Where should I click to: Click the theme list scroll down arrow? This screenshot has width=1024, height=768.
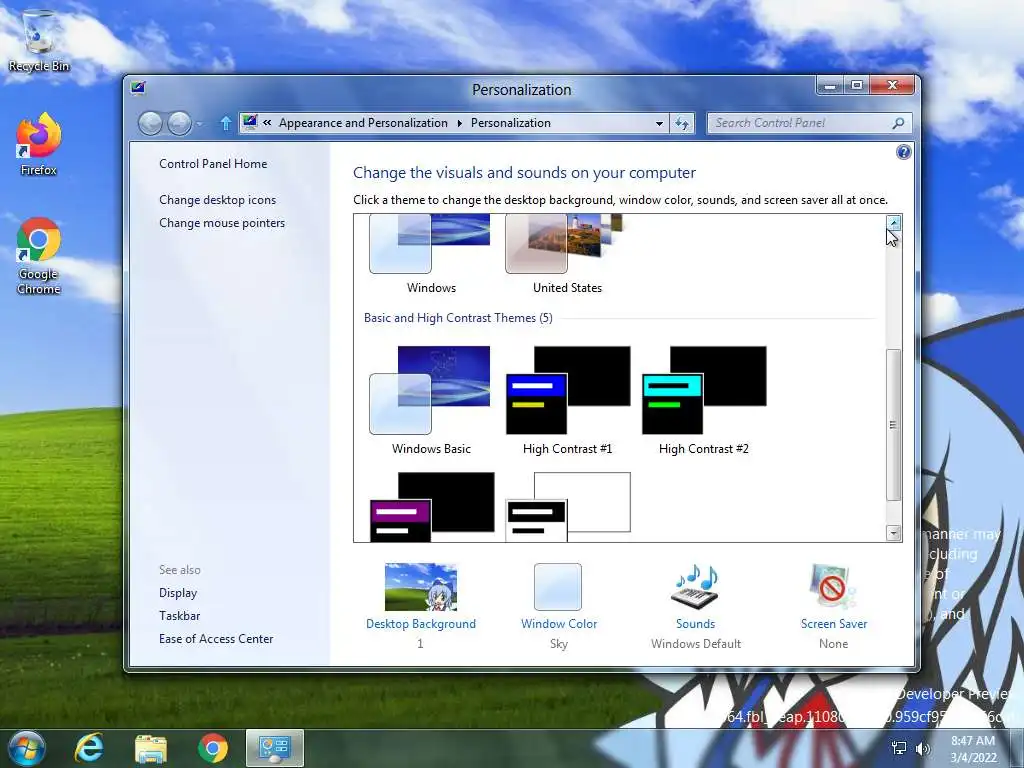tap(893, 533)
